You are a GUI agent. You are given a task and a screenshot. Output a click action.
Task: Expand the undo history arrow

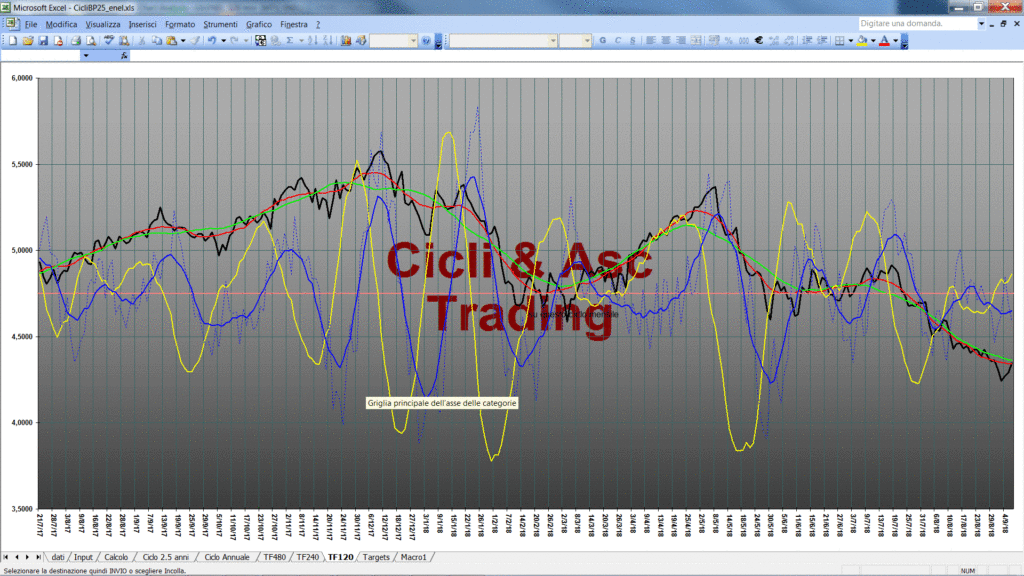223,40
